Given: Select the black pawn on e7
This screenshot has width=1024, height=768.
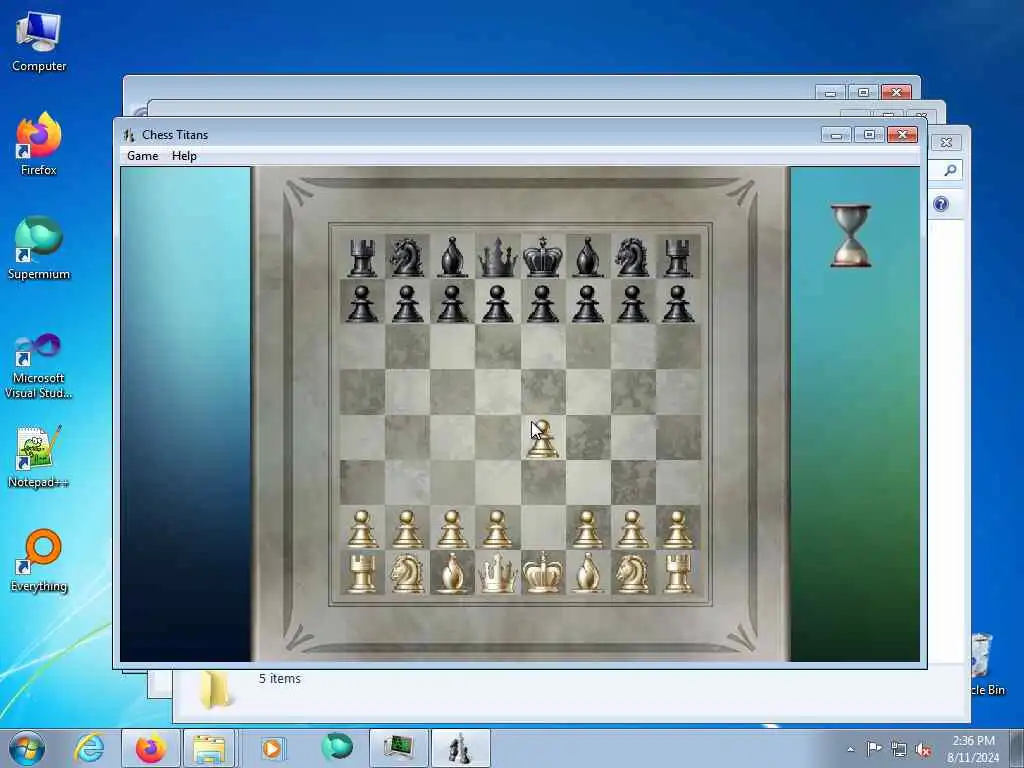Looking at the screenshot, I should pyautogui.click(x=543, y=304).
